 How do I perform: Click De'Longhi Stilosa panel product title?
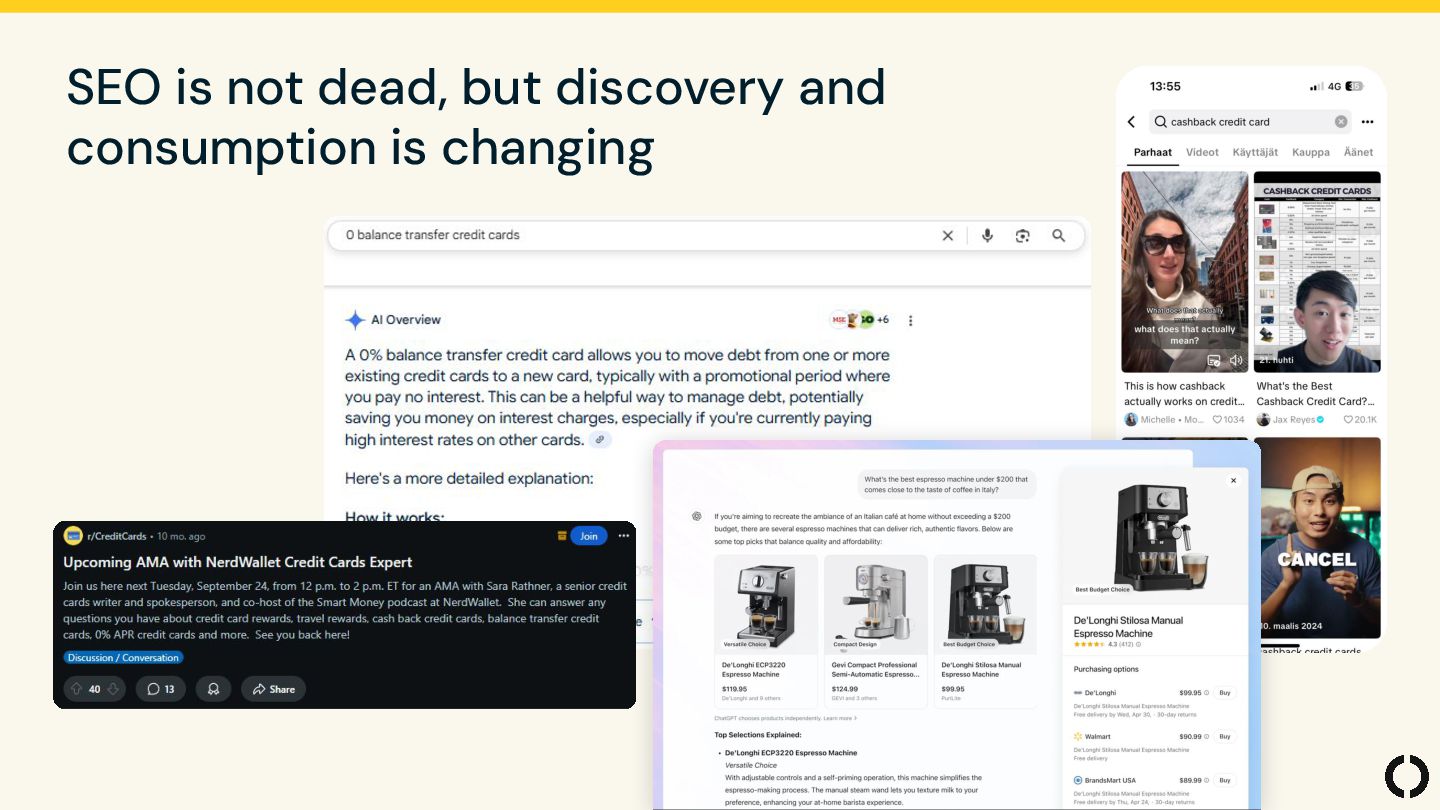[x=1128, y=627]
